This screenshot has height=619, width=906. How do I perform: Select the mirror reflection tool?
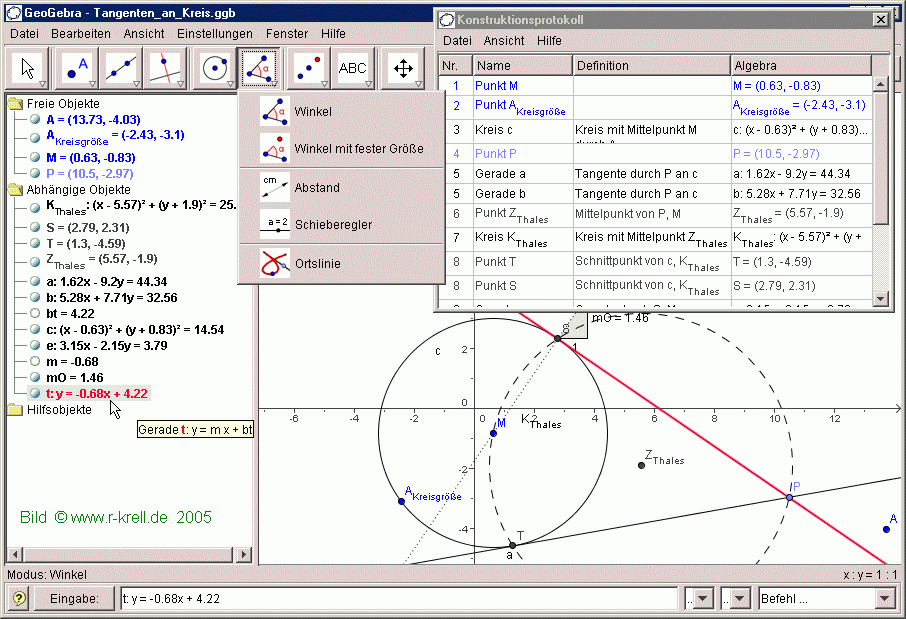point(307,67)
